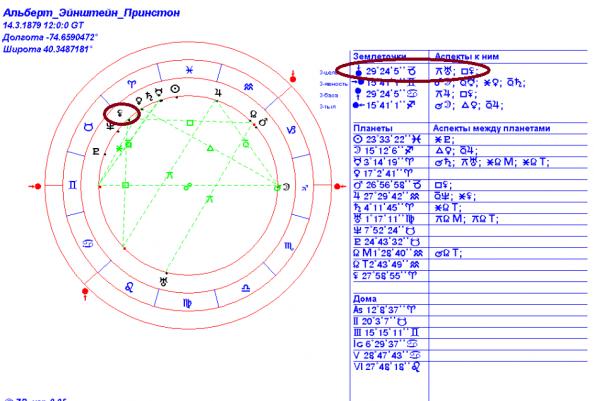594x401 pixels.
Task: Click the chart title Альберт_Эйнштейн_Принстон
Action: click(91, 13)
